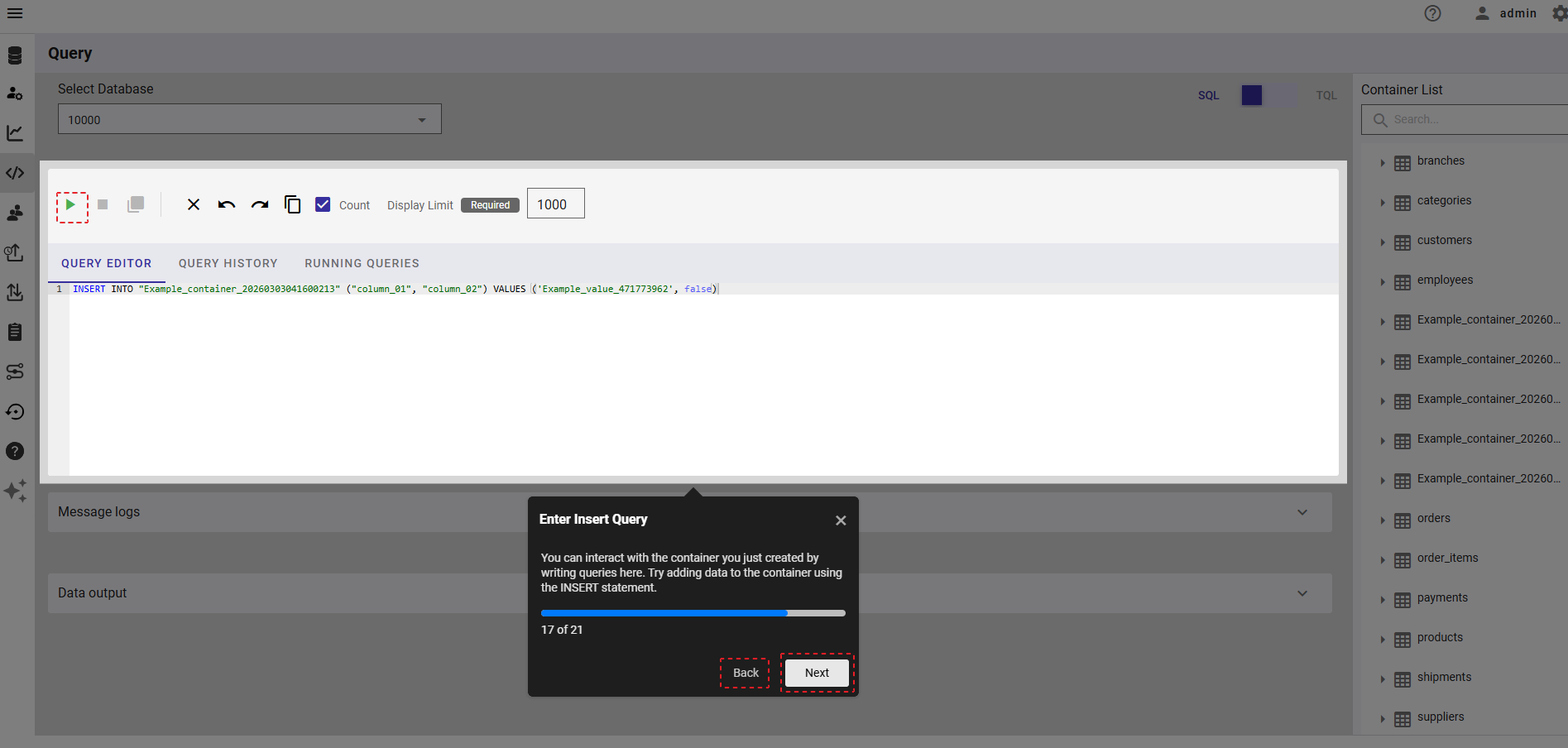Click Back in the tutorial popup

745,673
